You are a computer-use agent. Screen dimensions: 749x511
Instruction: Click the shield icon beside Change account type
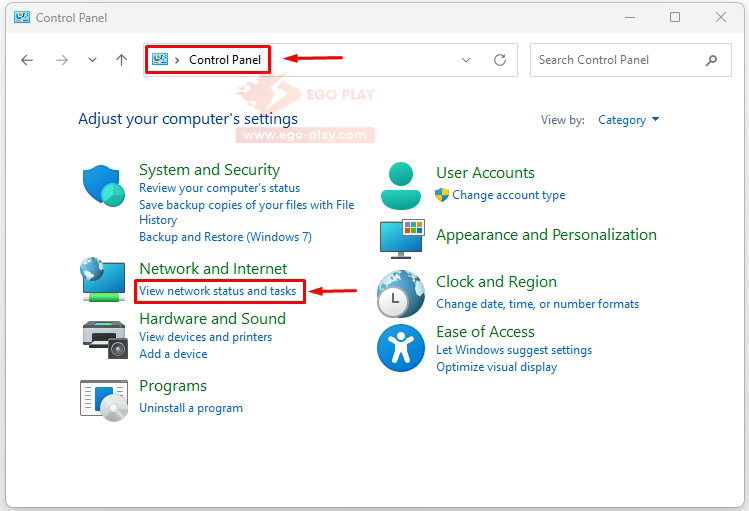point(442,195)
